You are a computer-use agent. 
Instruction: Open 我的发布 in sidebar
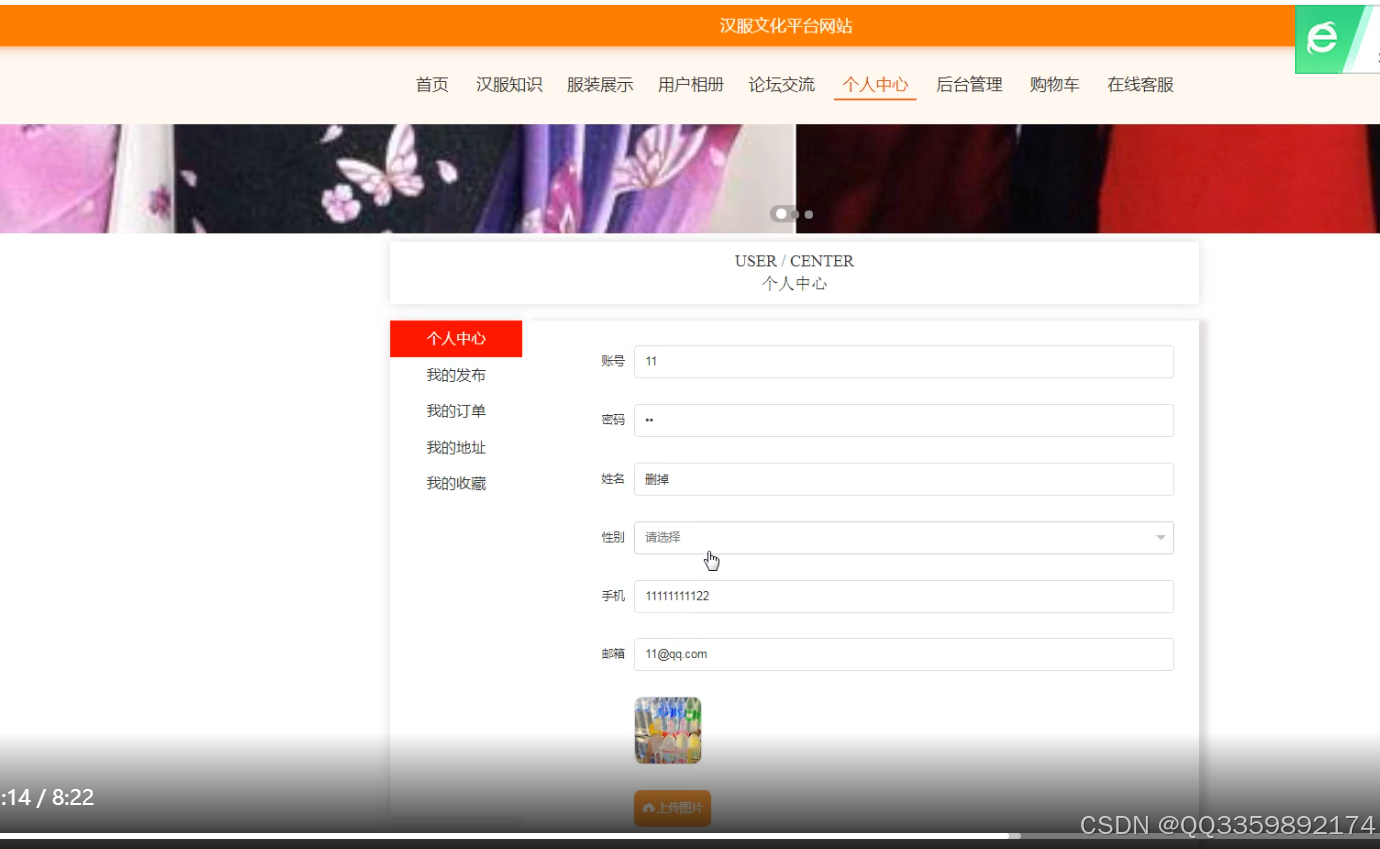click(x=456, y=375)
